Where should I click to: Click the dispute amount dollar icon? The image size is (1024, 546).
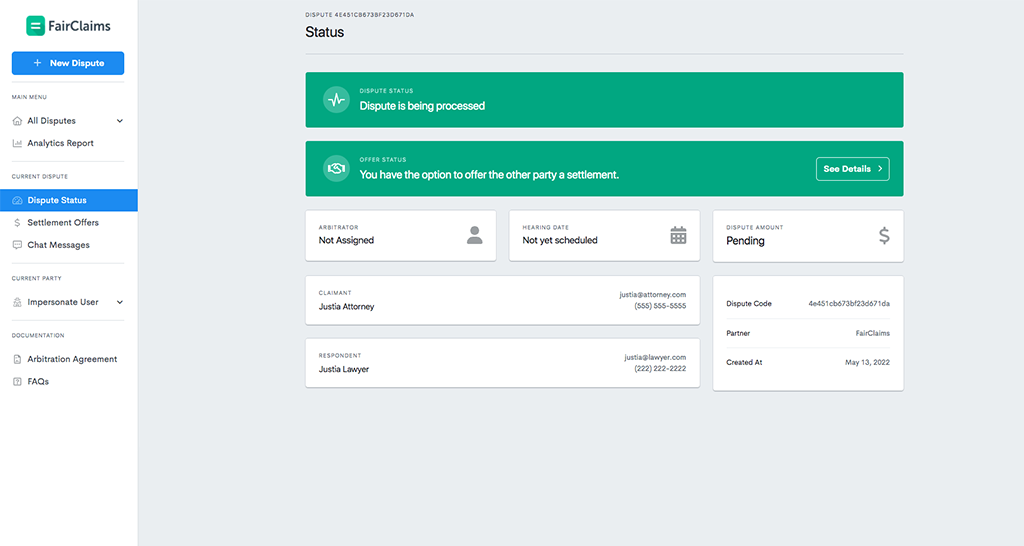[883, 236]
